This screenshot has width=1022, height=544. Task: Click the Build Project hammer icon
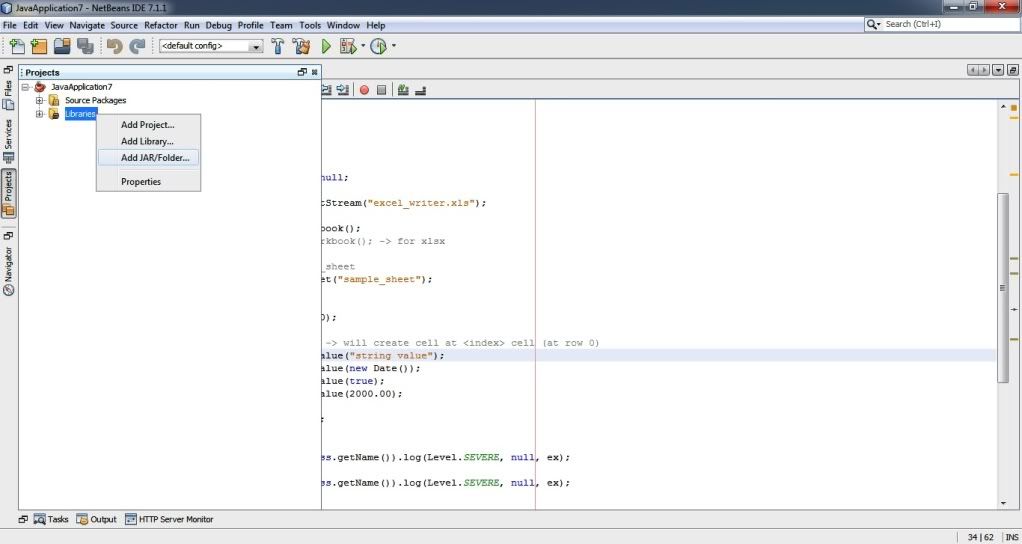[278, 46]
